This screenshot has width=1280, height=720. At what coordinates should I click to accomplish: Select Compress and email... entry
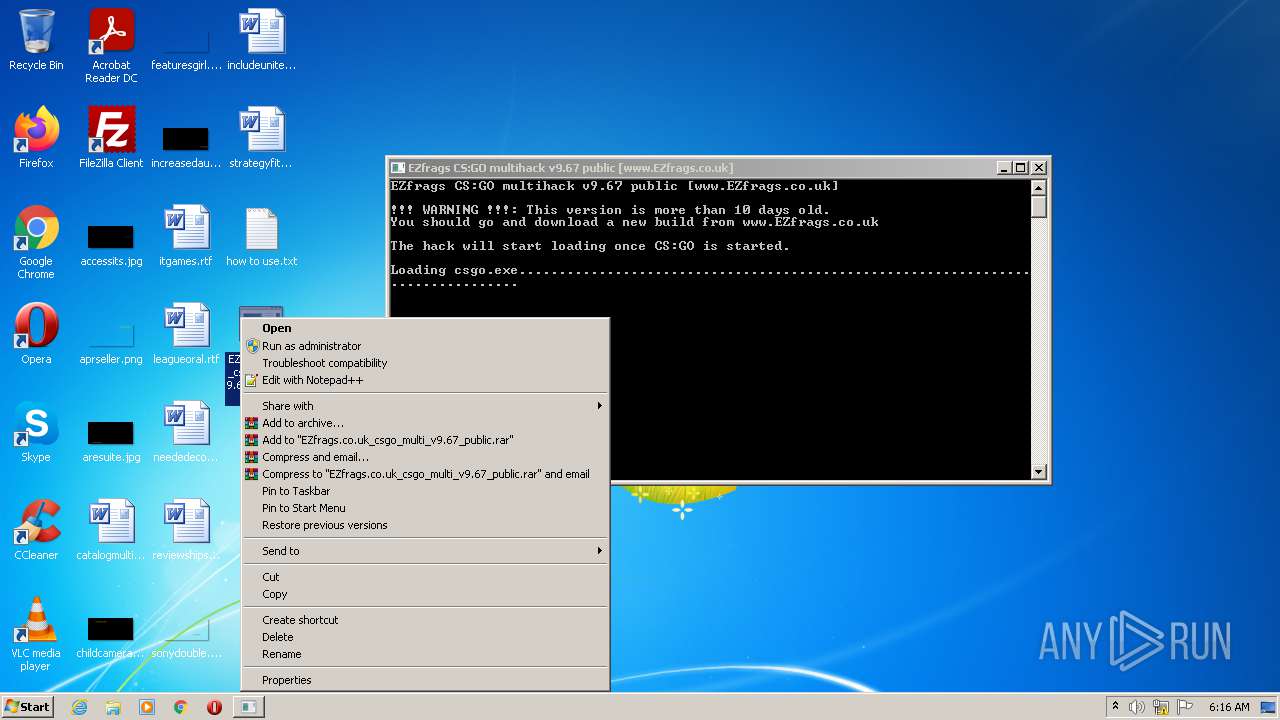pos(425,457)
